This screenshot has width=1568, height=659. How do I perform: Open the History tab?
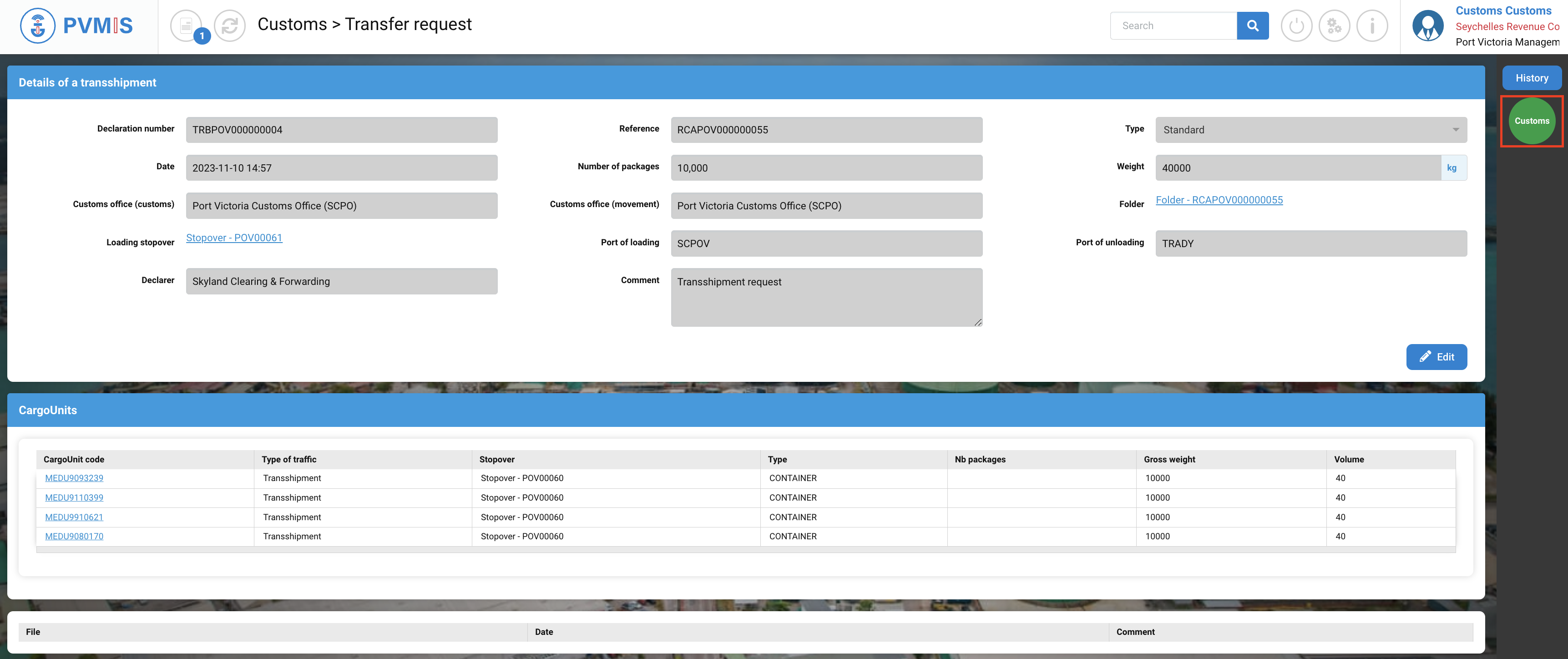1532,78
